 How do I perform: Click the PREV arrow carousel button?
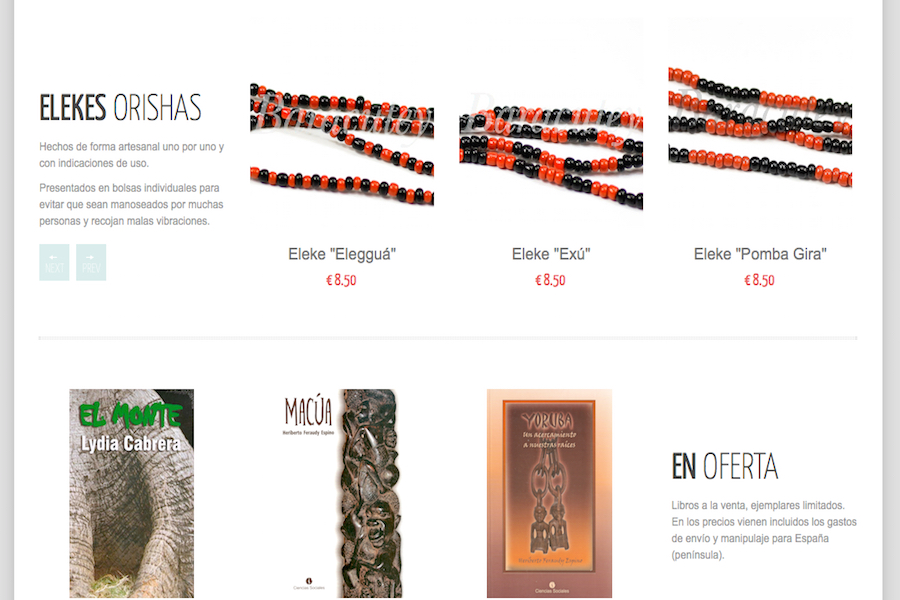coord(91,262)
